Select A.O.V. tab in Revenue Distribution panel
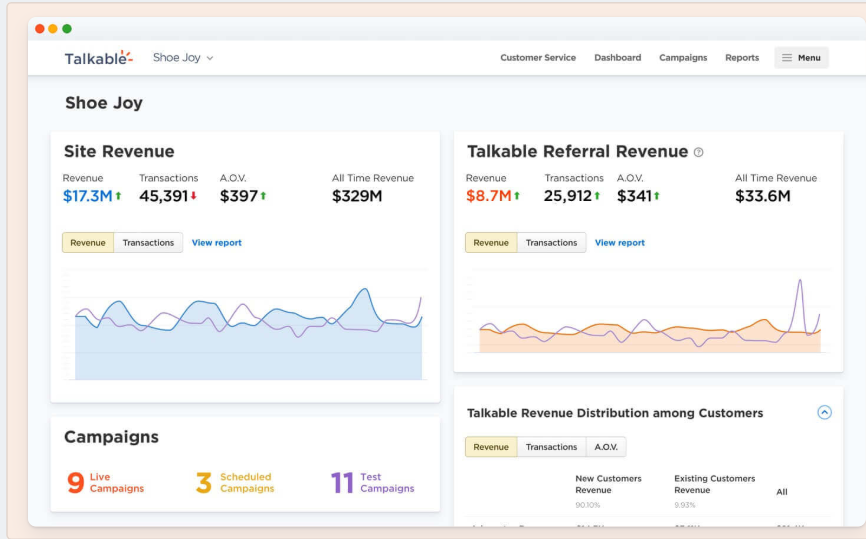This screenshot has height=539, width=866. pos(606,447)
